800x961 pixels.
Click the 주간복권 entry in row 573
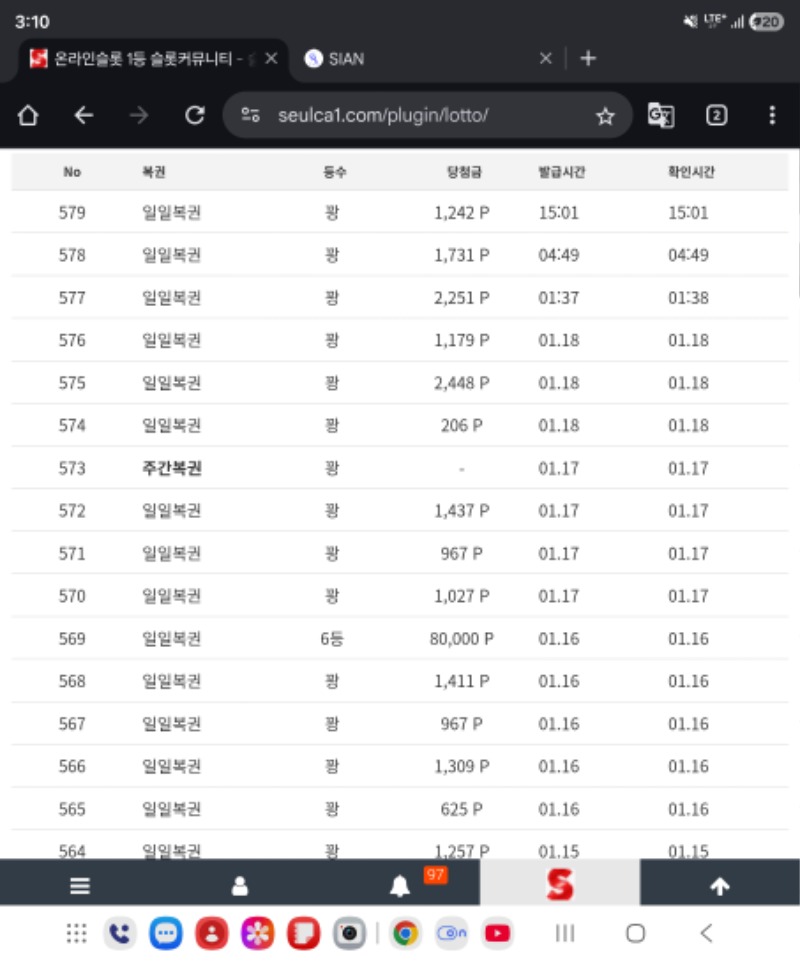(172, 468)
